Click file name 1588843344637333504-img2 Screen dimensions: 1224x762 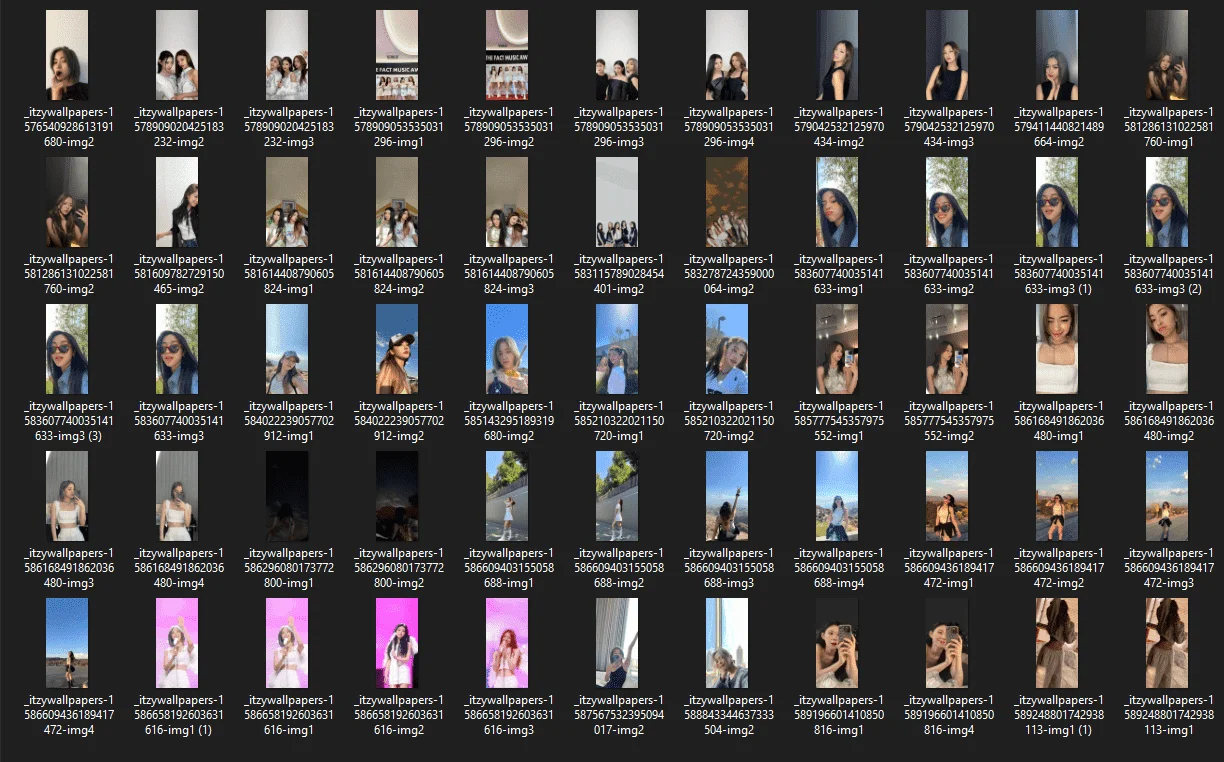point(727,716)
